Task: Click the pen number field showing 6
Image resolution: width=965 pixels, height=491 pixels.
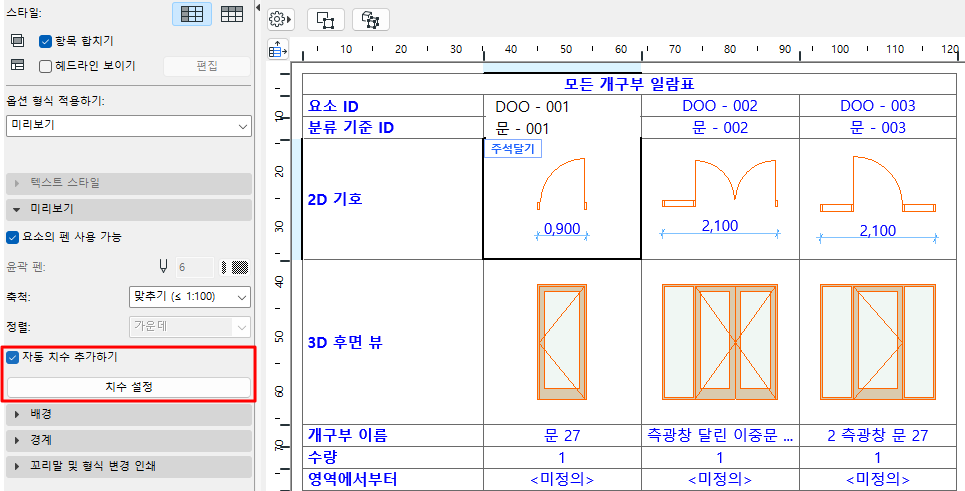Action: [x=194, y=267]
